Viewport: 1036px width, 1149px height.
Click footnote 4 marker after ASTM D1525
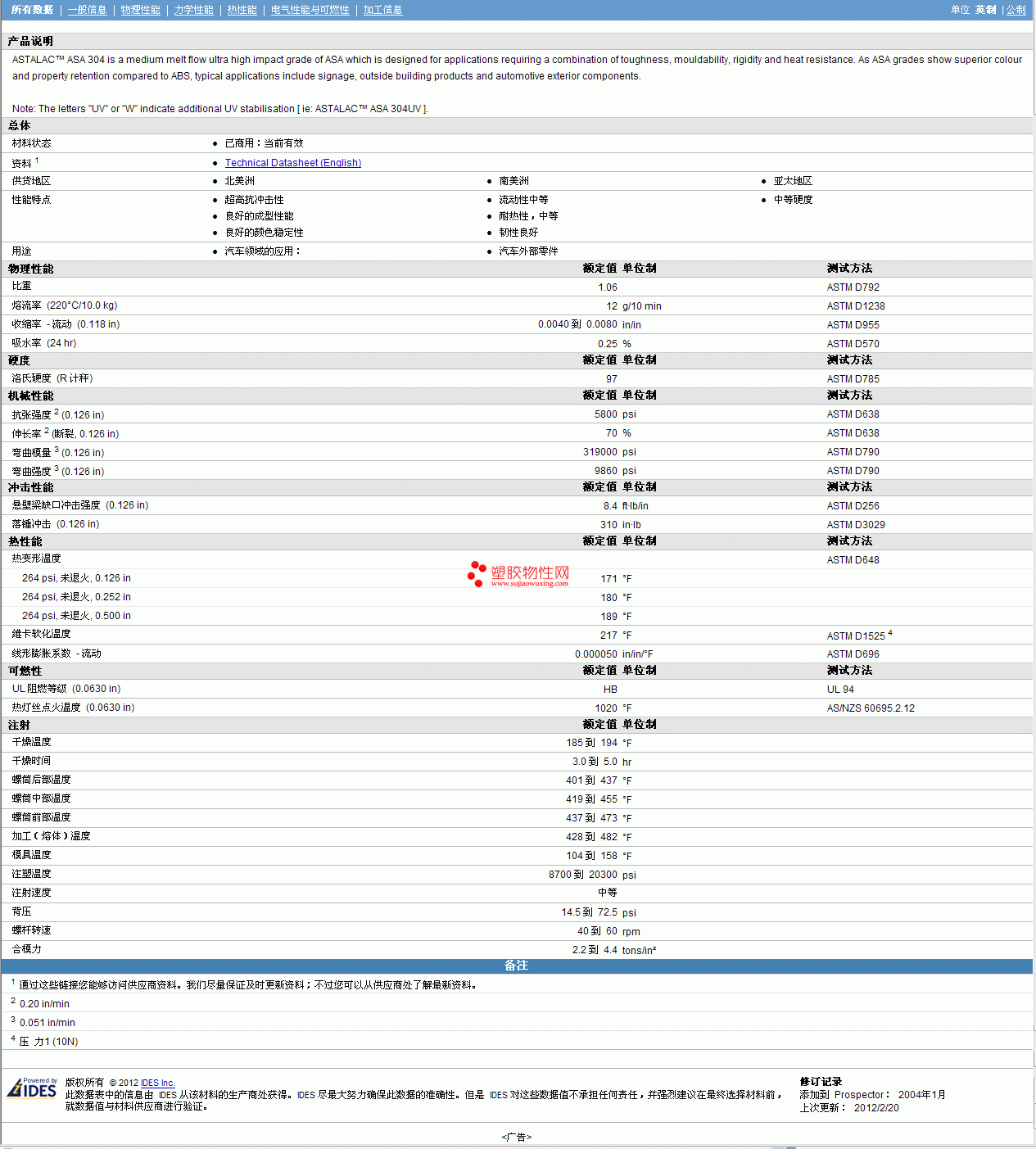pyautogui.click(x=890, y=633)
